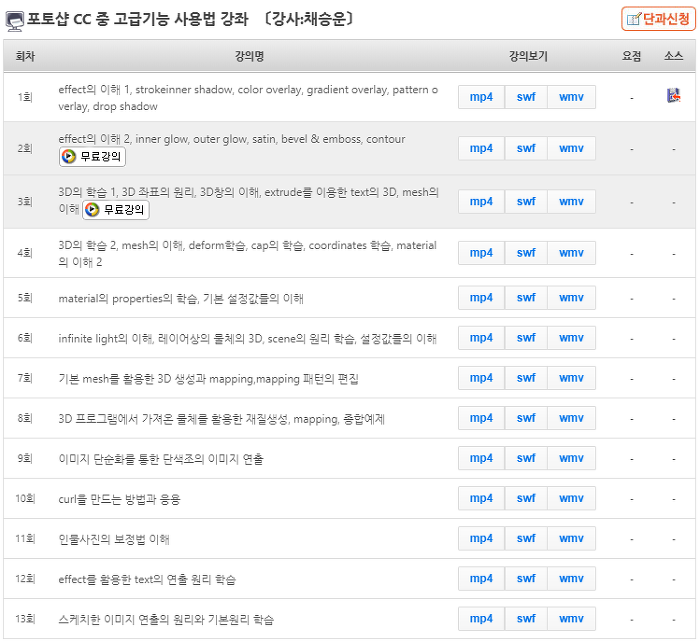Click the 회차 column header
Screen dimensions: 700x642
coord(25,56)
